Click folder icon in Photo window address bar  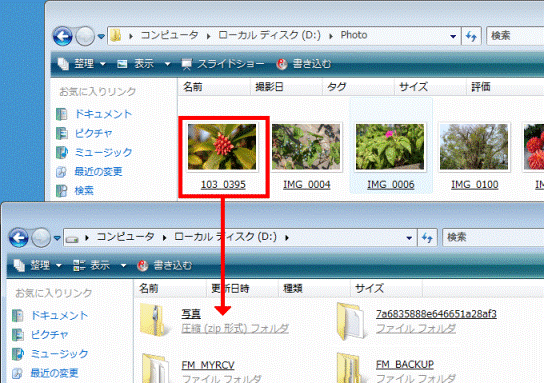click(x=116, y=35)
